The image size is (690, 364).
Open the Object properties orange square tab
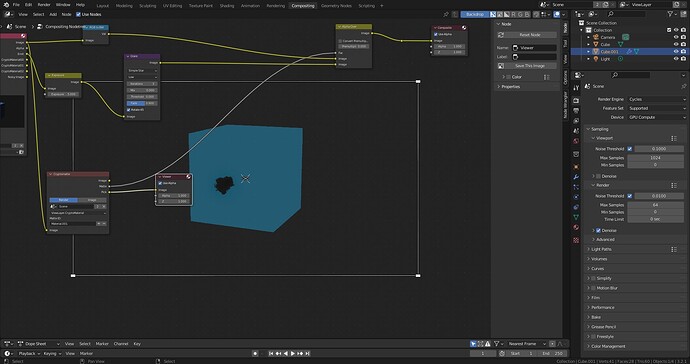[x=576, y=167]
